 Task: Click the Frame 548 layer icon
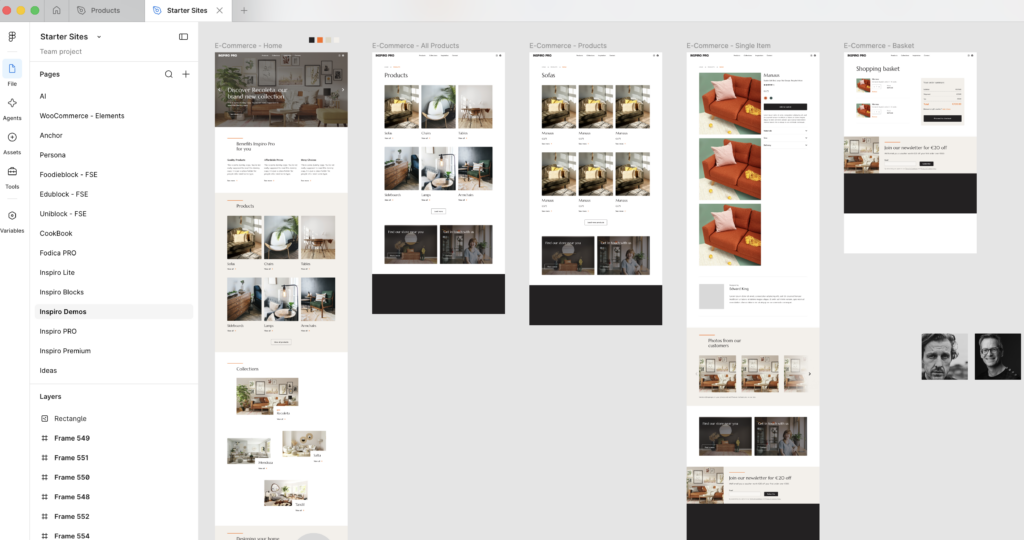pyautogui.click(x=44, y=497)
